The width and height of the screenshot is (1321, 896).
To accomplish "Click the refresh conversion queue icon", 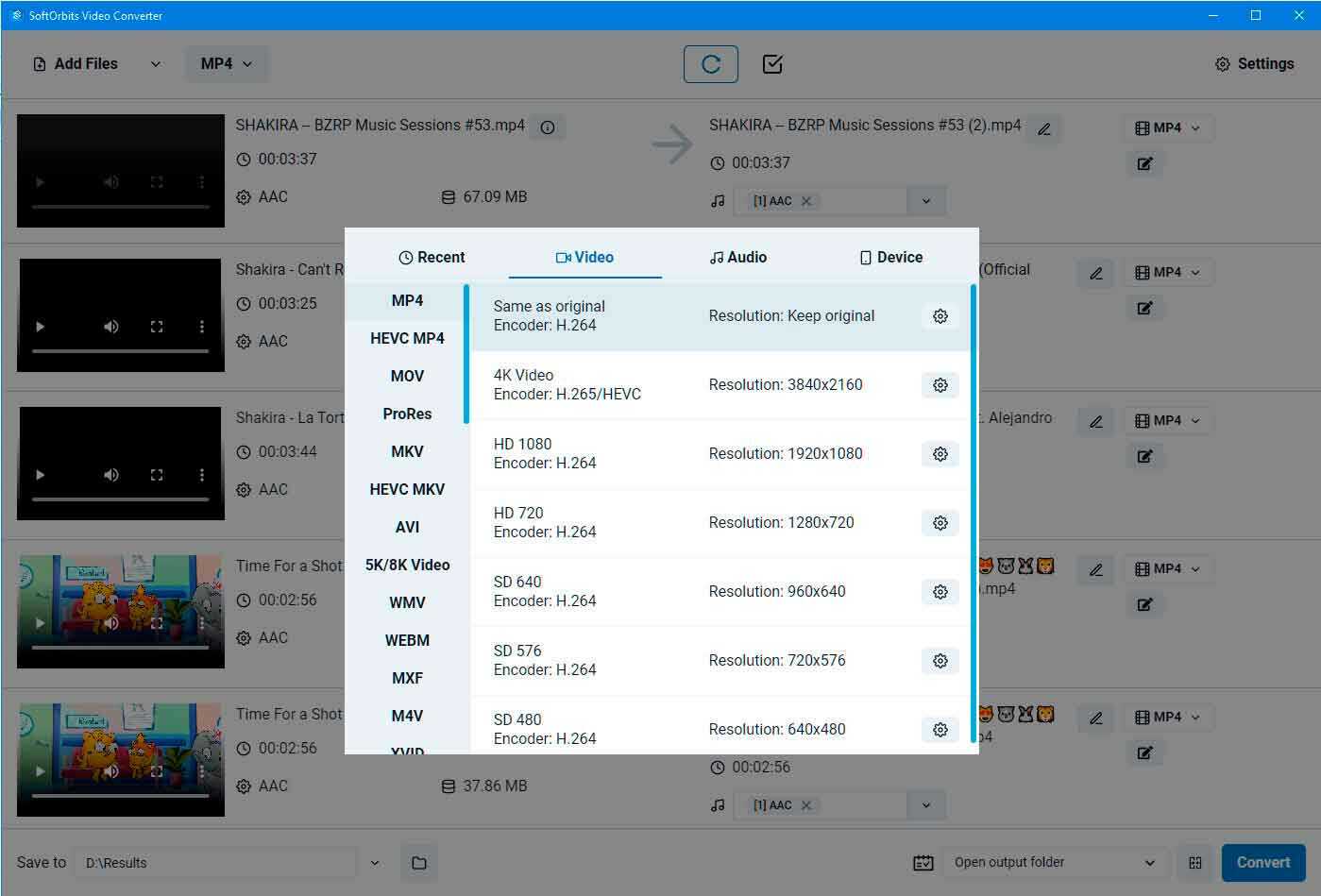I will tap(710, 63).
